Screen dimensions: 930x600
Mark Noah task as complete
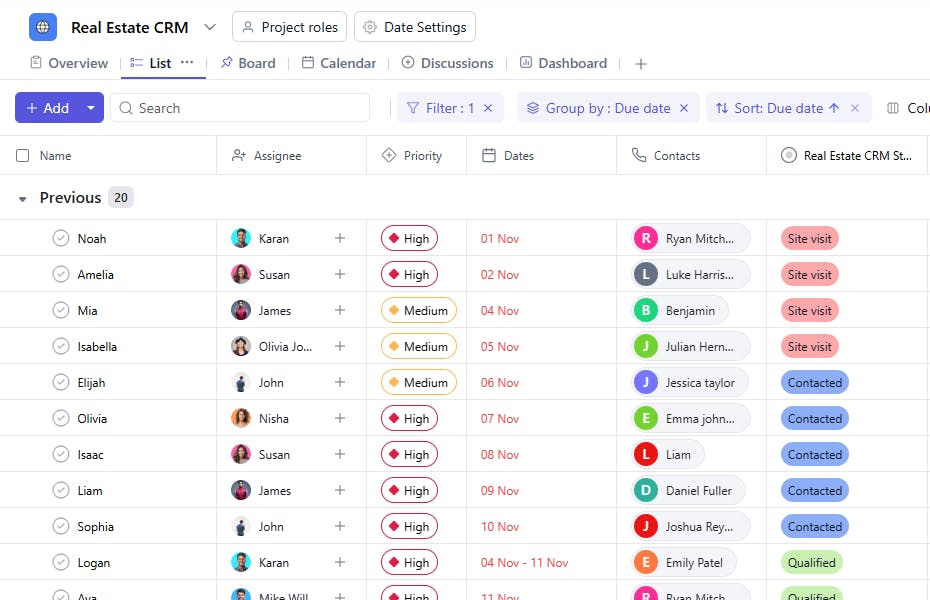(61, 238)
